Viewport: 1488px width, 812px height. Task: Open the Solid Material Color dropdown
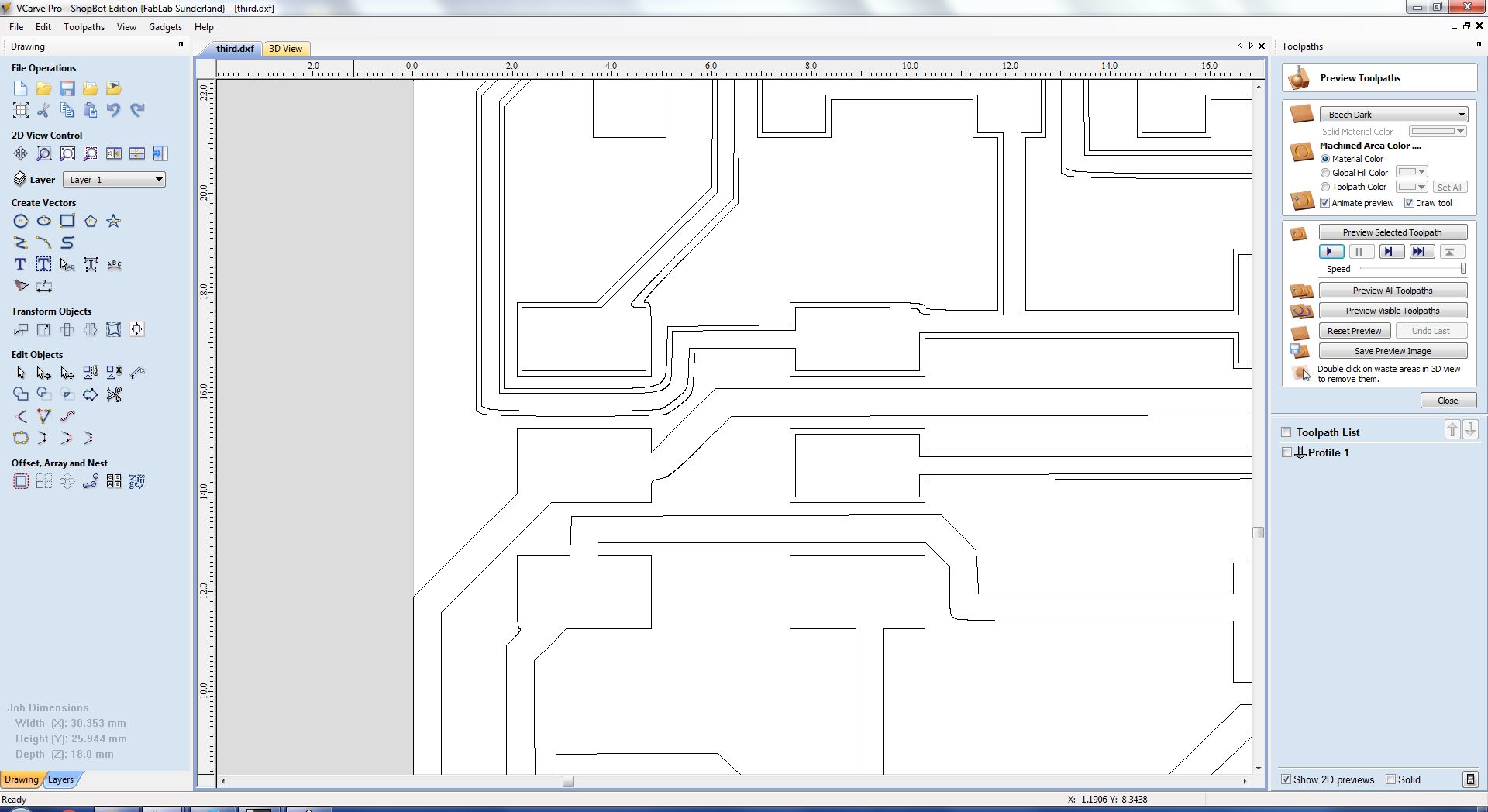click(1438, 132)
